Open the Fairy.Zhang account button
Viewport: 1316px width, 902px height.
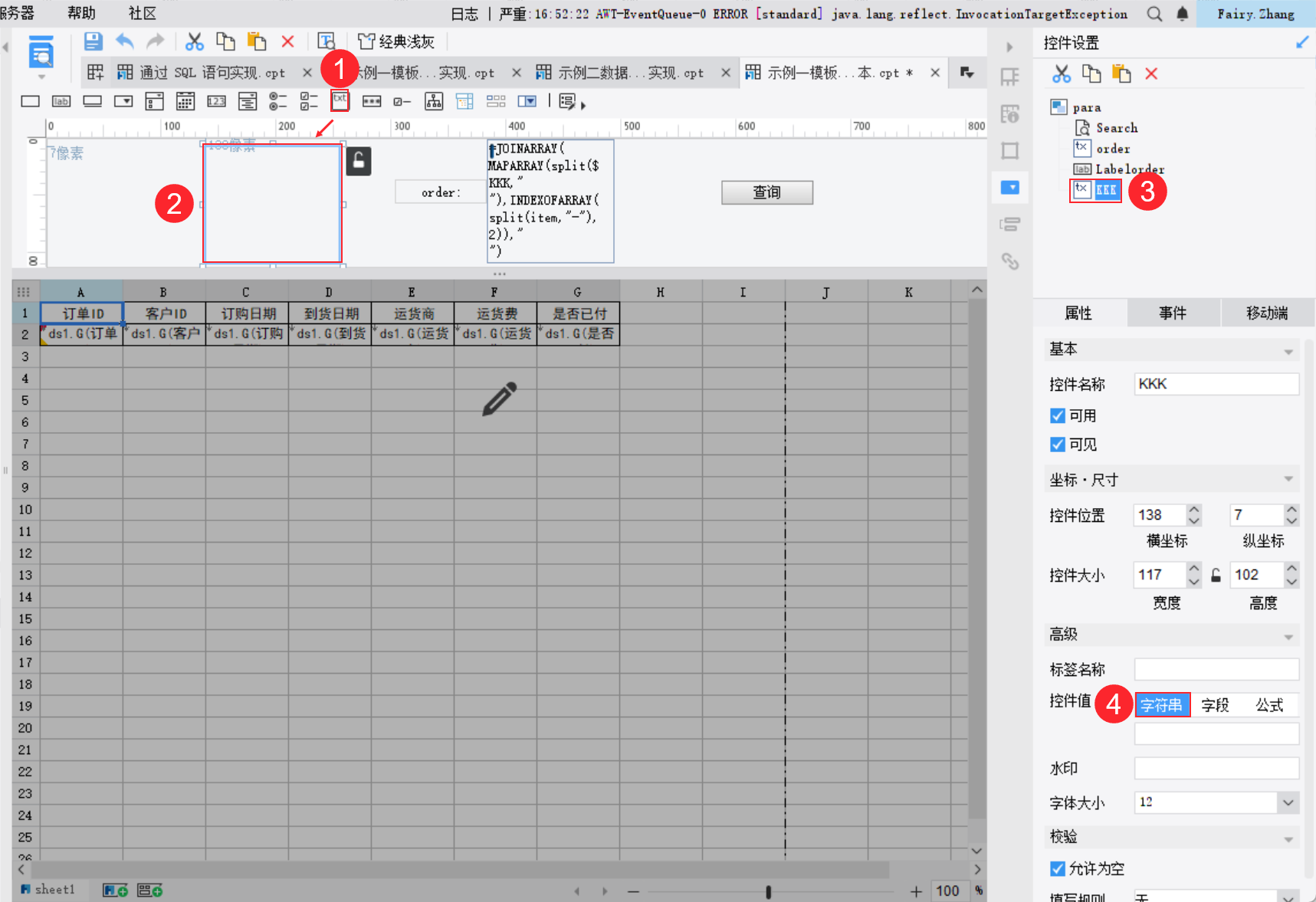pyautogui.click(x=1255, y=14)
